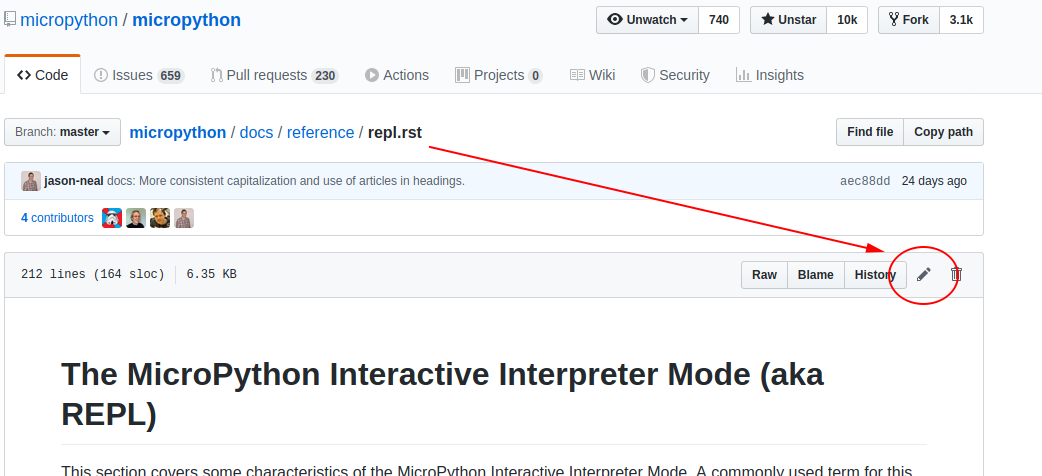Click the MicroPython Interactive Interpreter Mode heading
The height and width of the screenshot is (476, 1042).
[x=443, y=394]
